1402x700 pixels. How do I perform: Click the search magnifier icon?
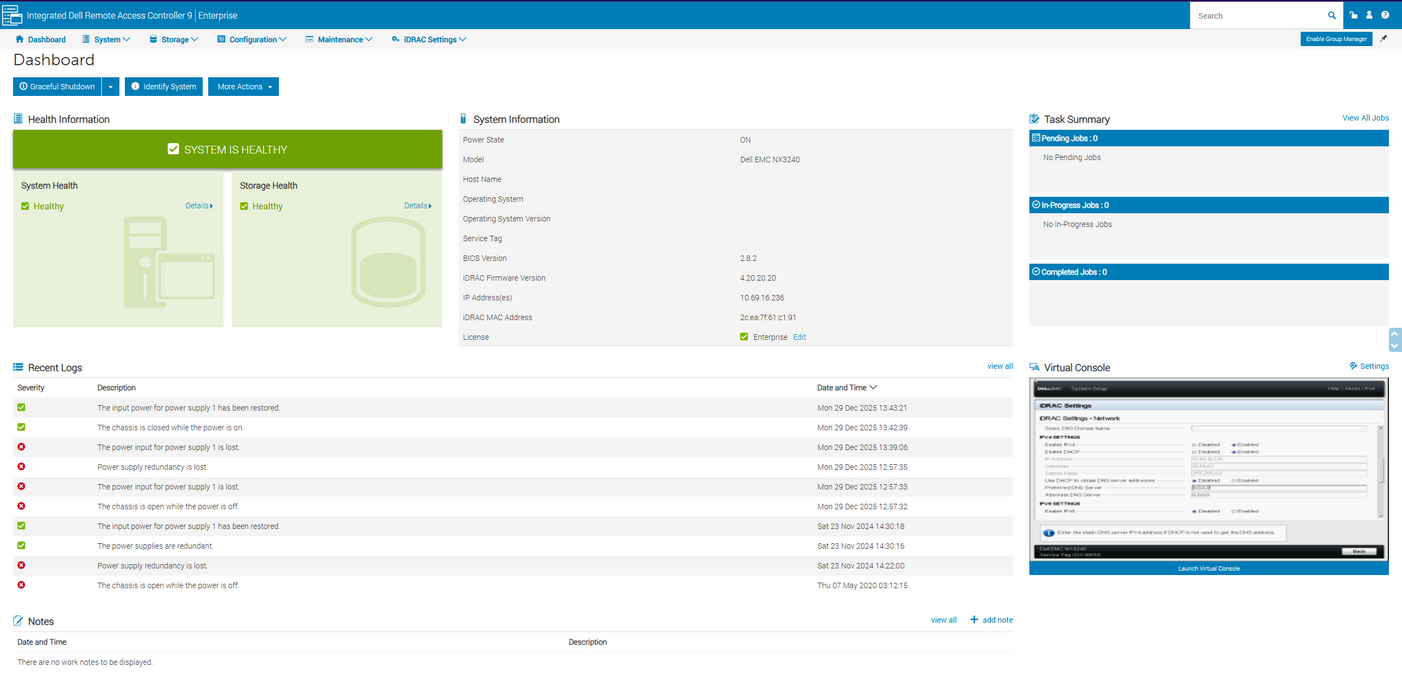1331,16
